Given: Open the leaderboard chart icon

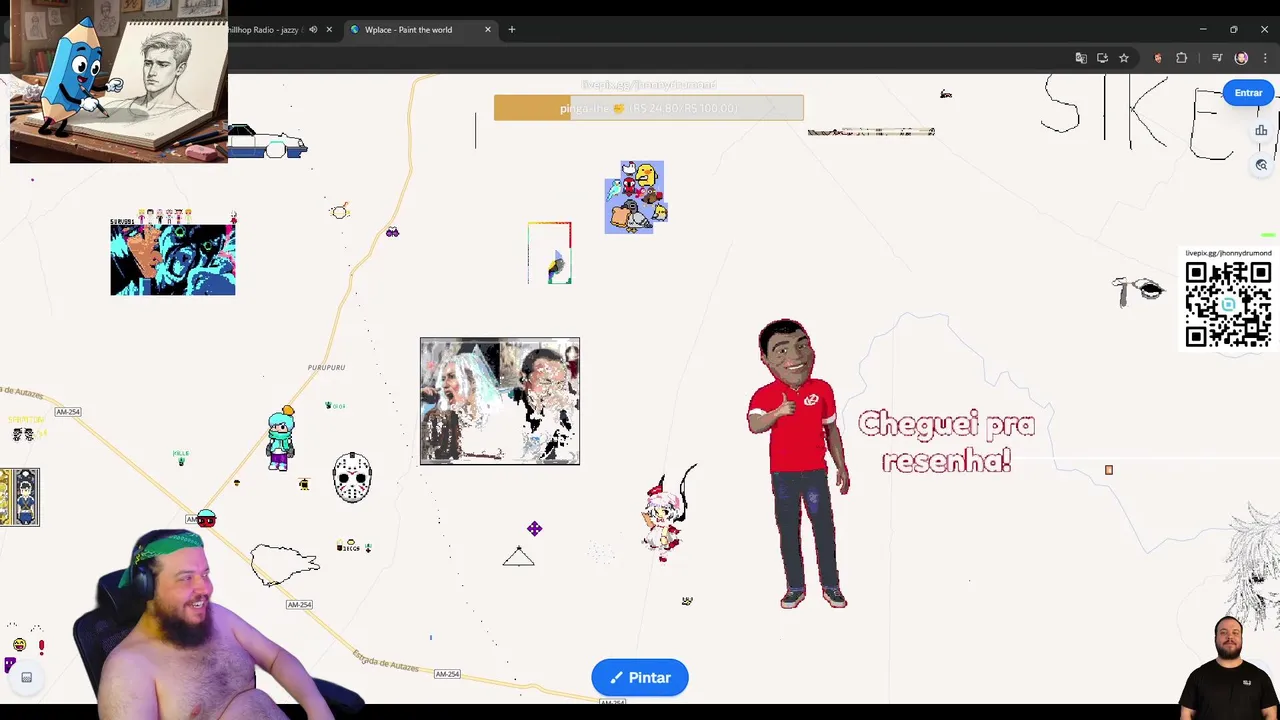Looking at the screenshot, I should click(x=1261, y=131).
